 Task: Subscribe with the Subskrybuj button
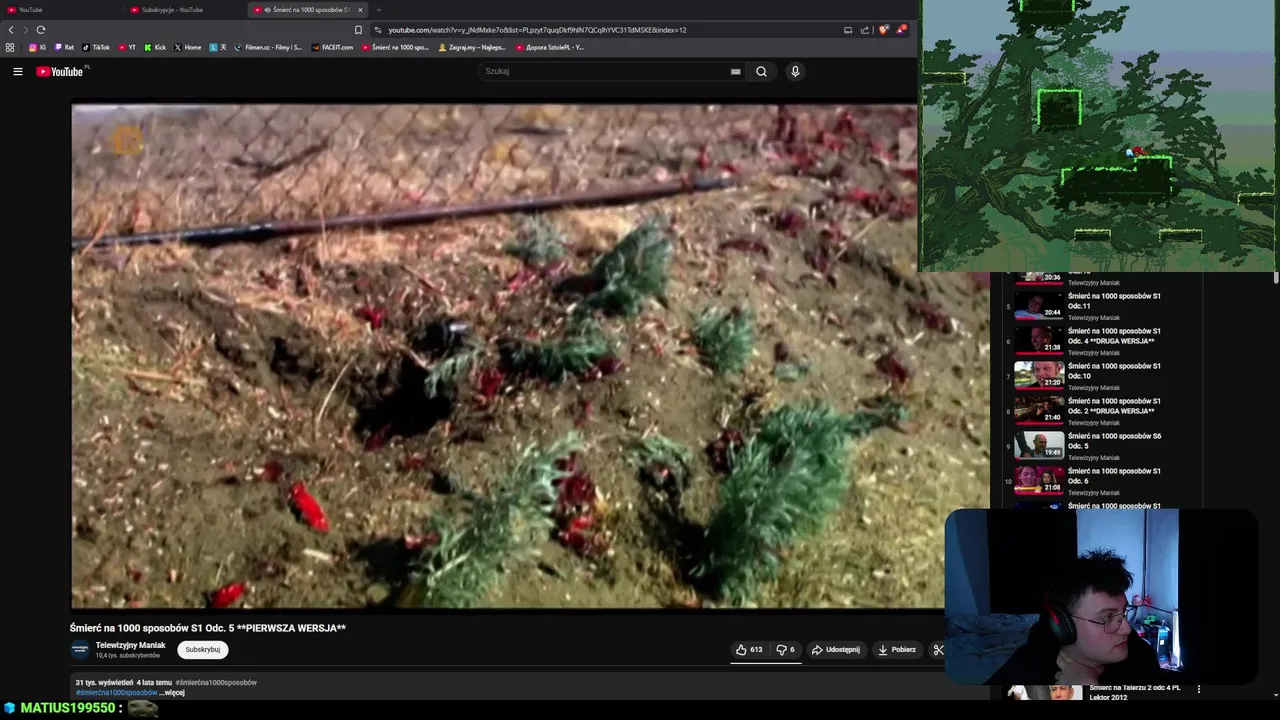click(x=202, y=650)
